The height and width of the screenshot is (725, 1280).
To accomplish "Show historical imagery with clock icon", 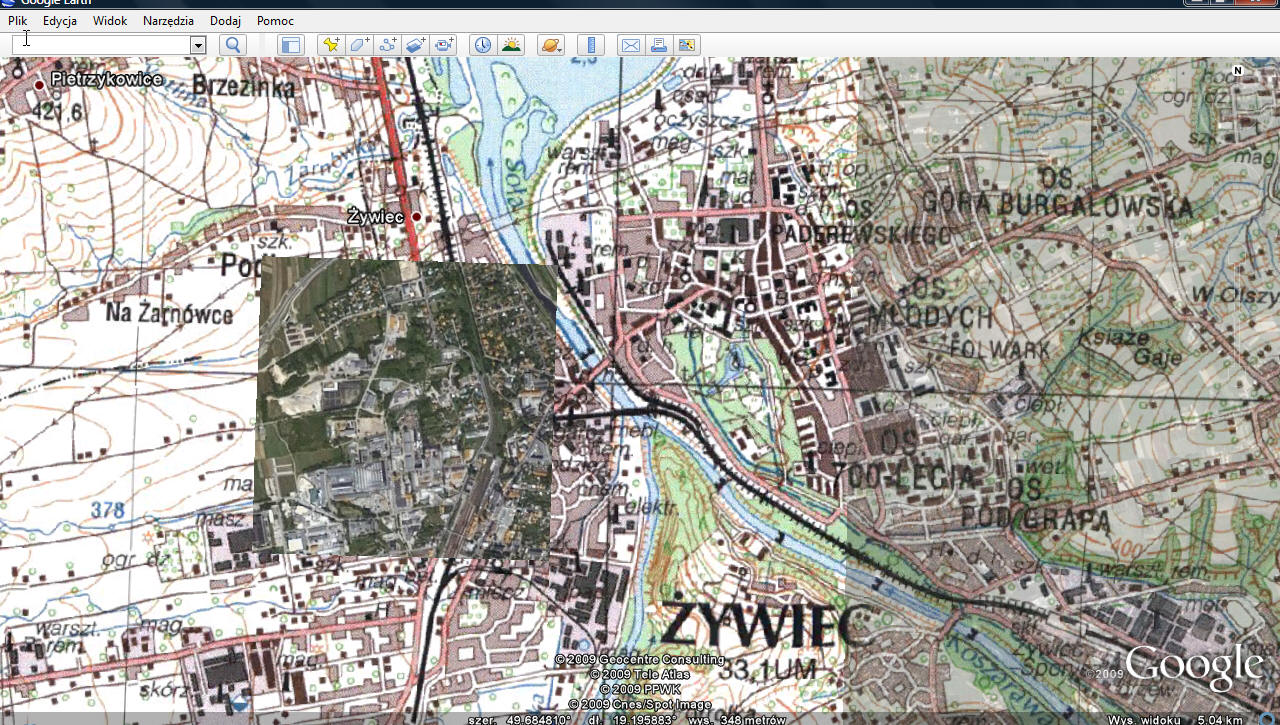I will (x=483, y=45).
